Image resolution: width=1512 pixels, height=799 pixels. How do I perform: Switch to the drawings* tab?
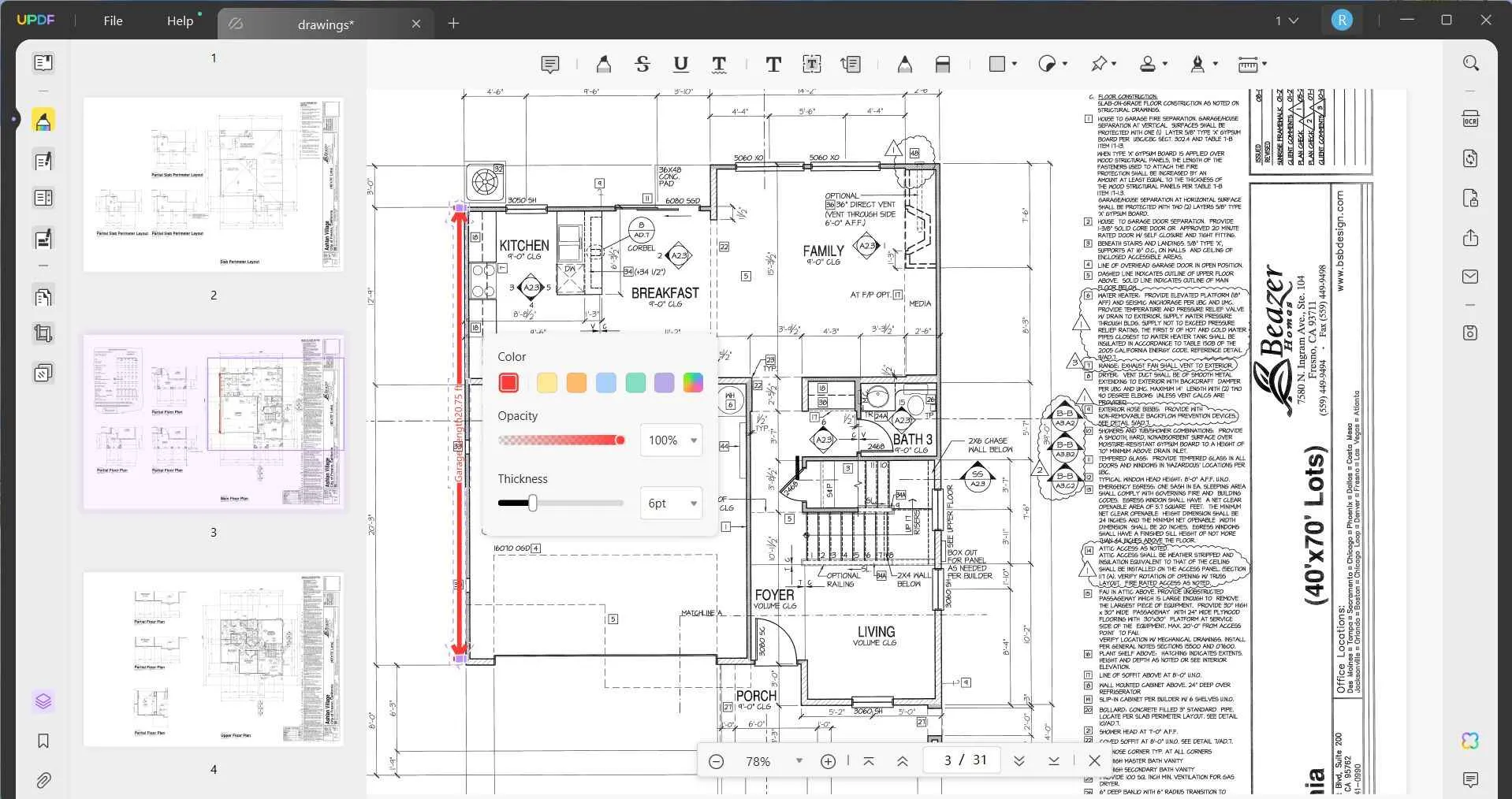click(x=326, y=24)
